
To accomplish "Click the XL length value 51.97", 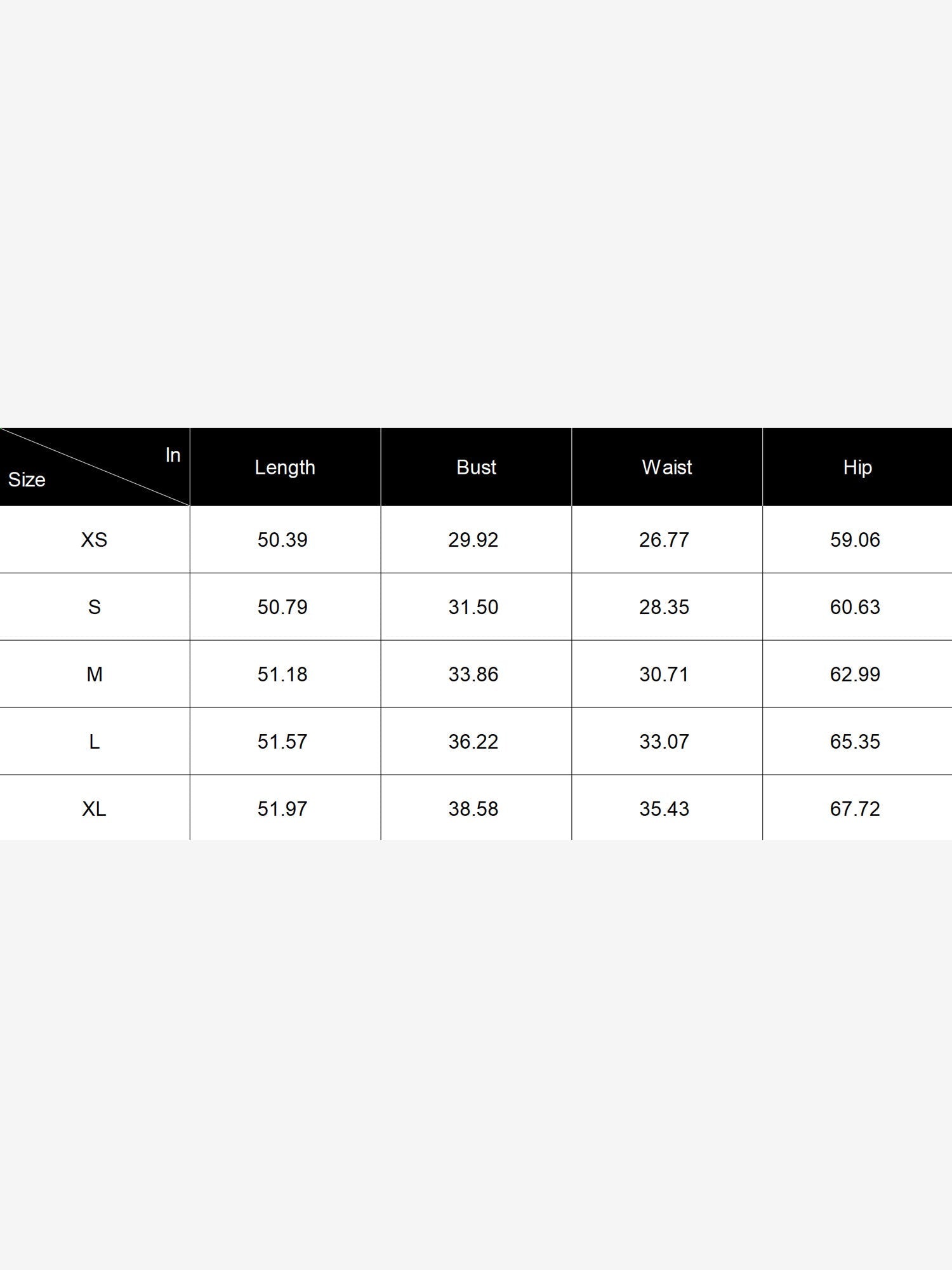I will point(282,809).
